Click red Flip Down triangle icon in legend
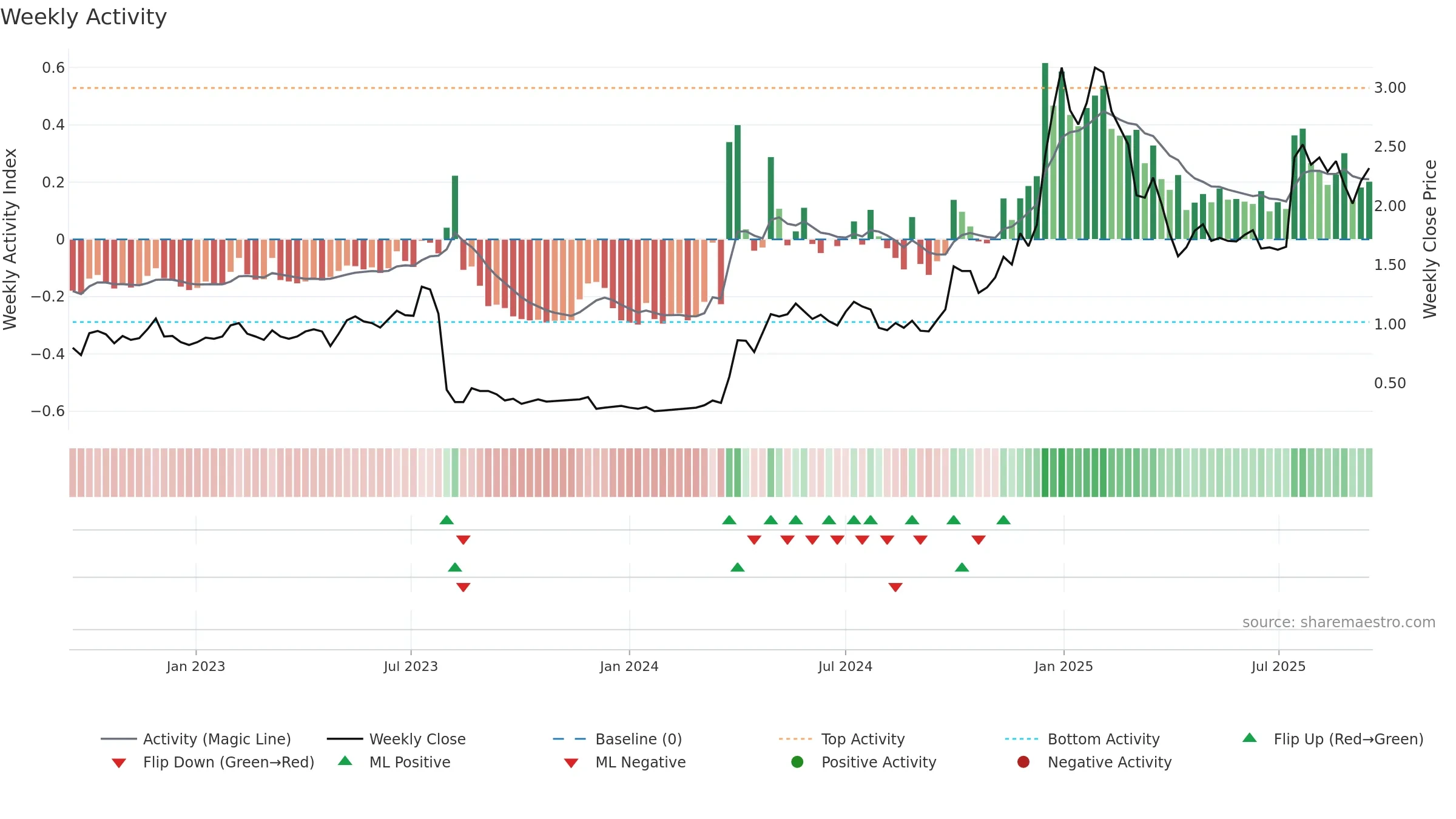This screenshot has height=819, width=1456. [x=119, y=763]
